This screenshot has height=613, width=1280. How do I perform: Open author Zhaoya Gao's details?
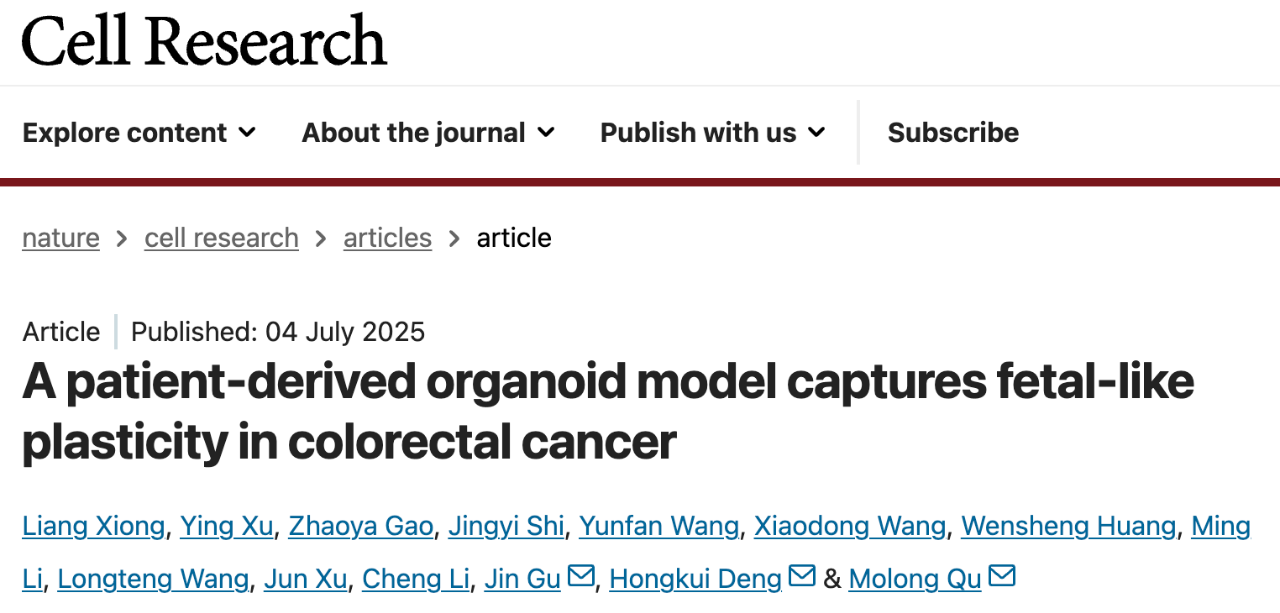[361, 526]
